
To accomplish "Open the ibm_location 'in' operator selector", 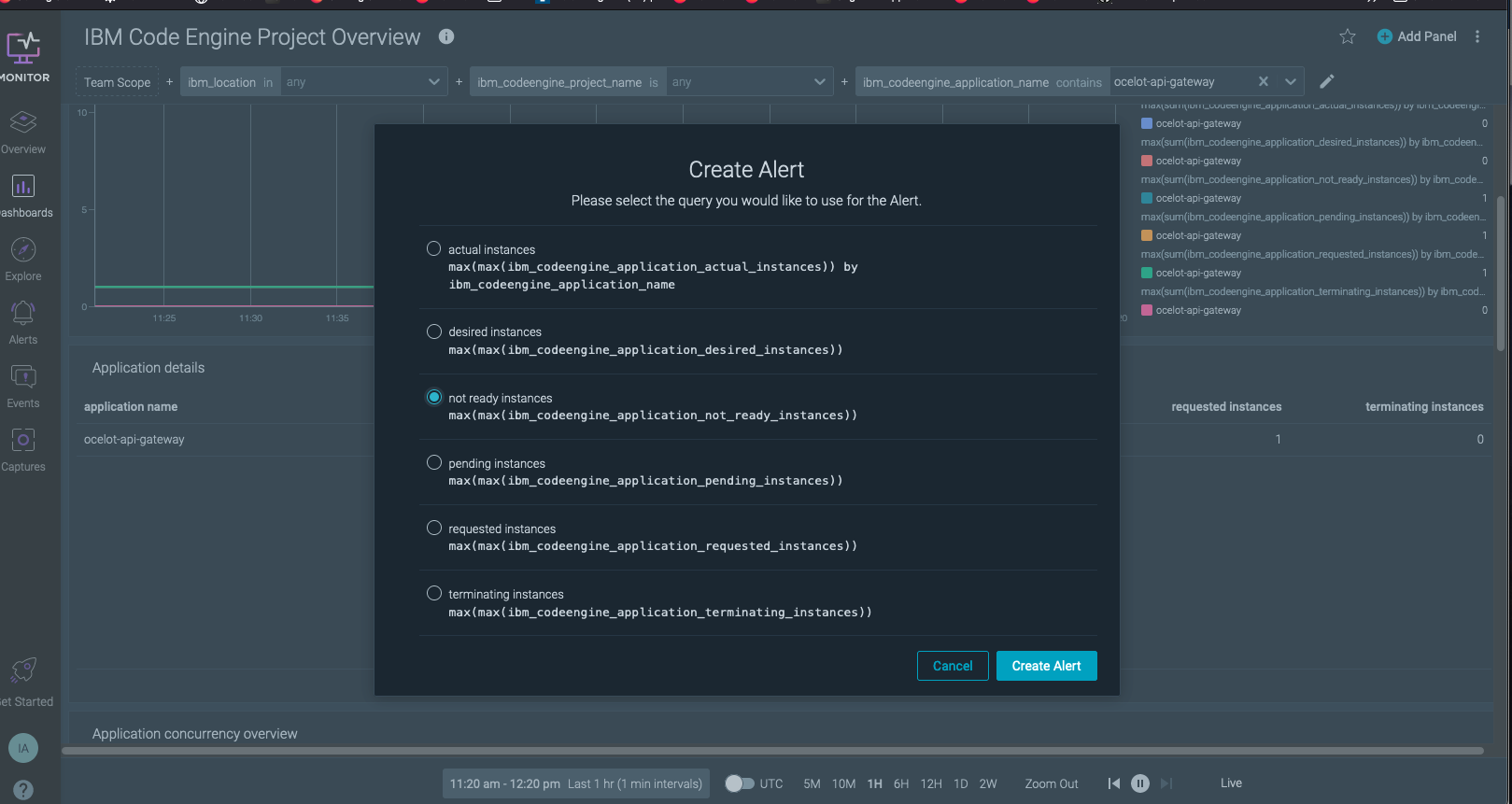I will (x=268, y=82).
